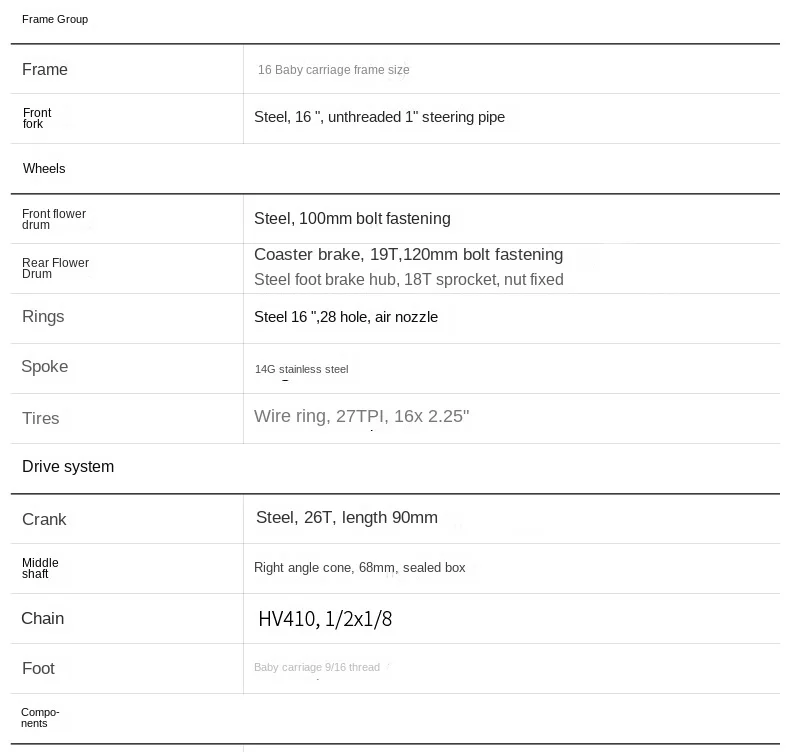790x752 pixels.
Task: Click the '16 Baby carriage frame size' text
Action: click(334, 70)
